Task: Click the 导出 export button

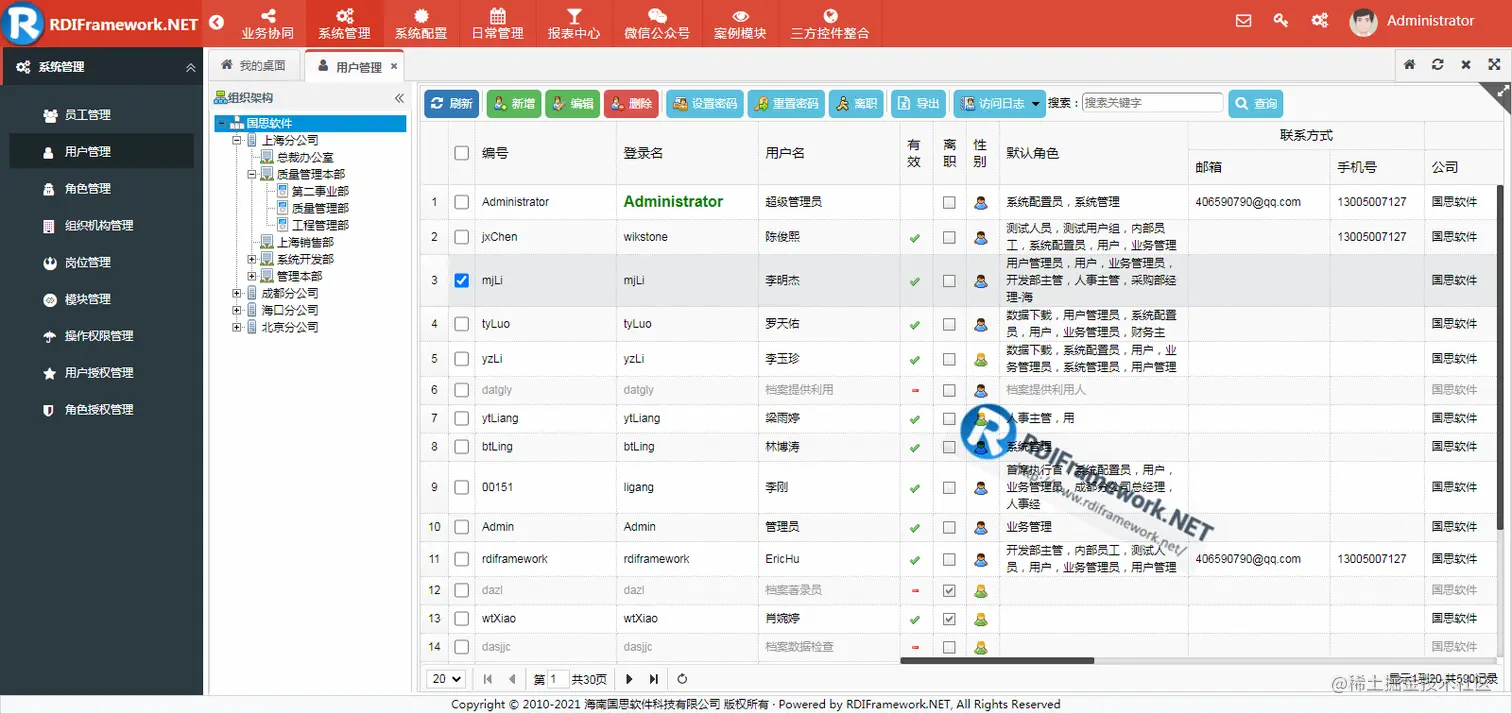Action: coord(918,103)
